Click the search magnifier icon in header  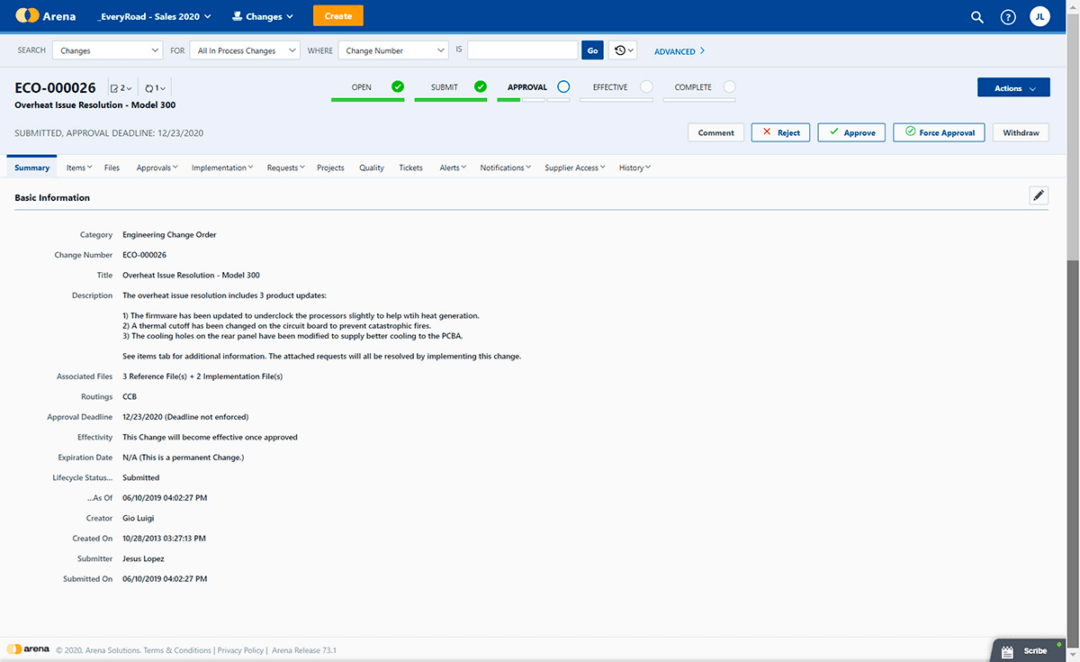(977, 17)
